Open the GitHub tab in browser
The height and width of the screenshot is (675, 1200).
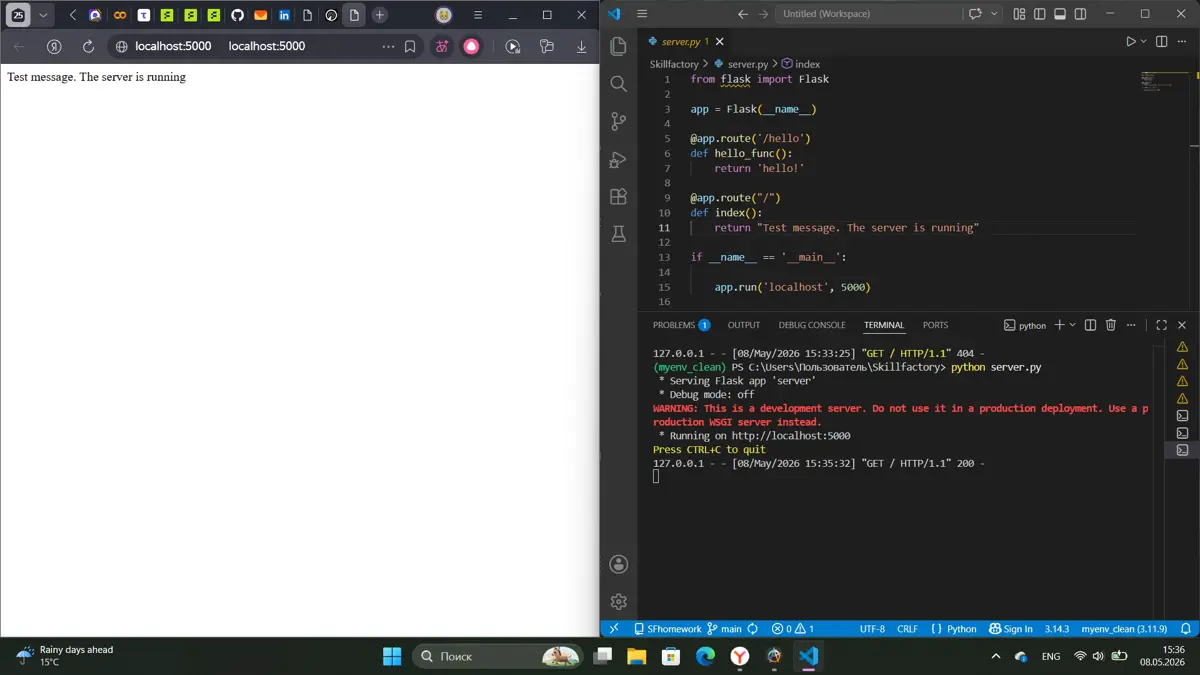pos(237,15)
